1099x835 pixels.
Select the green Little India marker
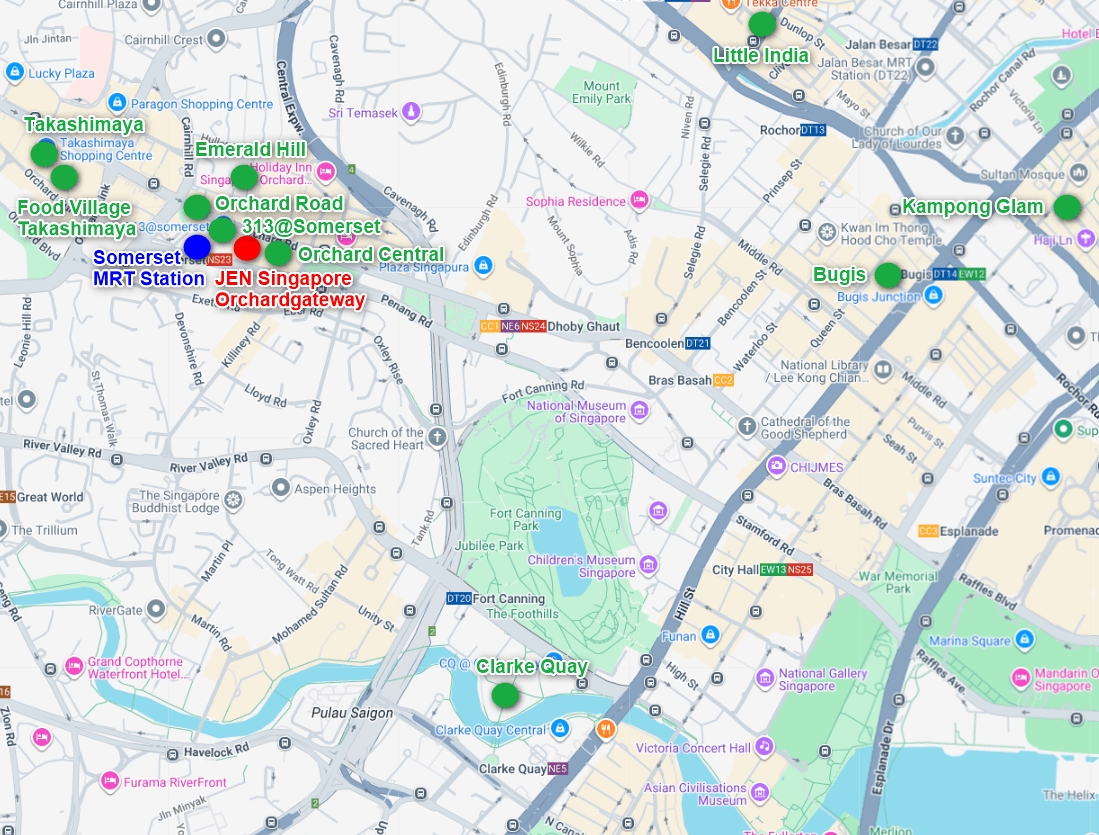click(762, 24)
